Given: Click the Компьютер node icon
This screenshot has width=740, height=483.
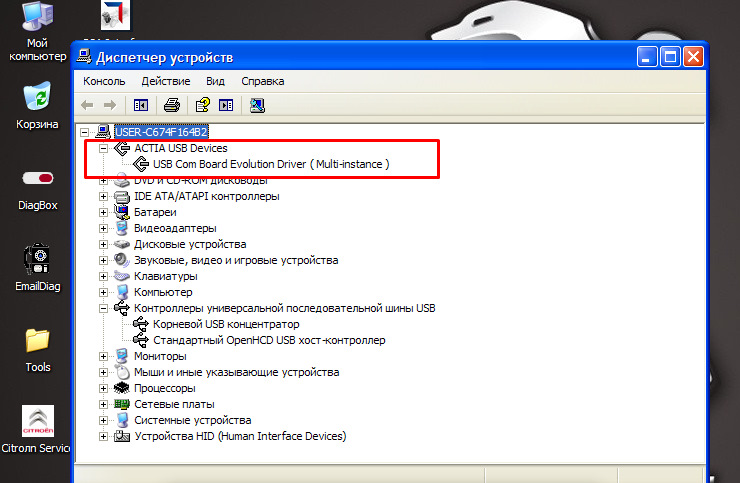Looking at the screenshot, I should (122, 292).
